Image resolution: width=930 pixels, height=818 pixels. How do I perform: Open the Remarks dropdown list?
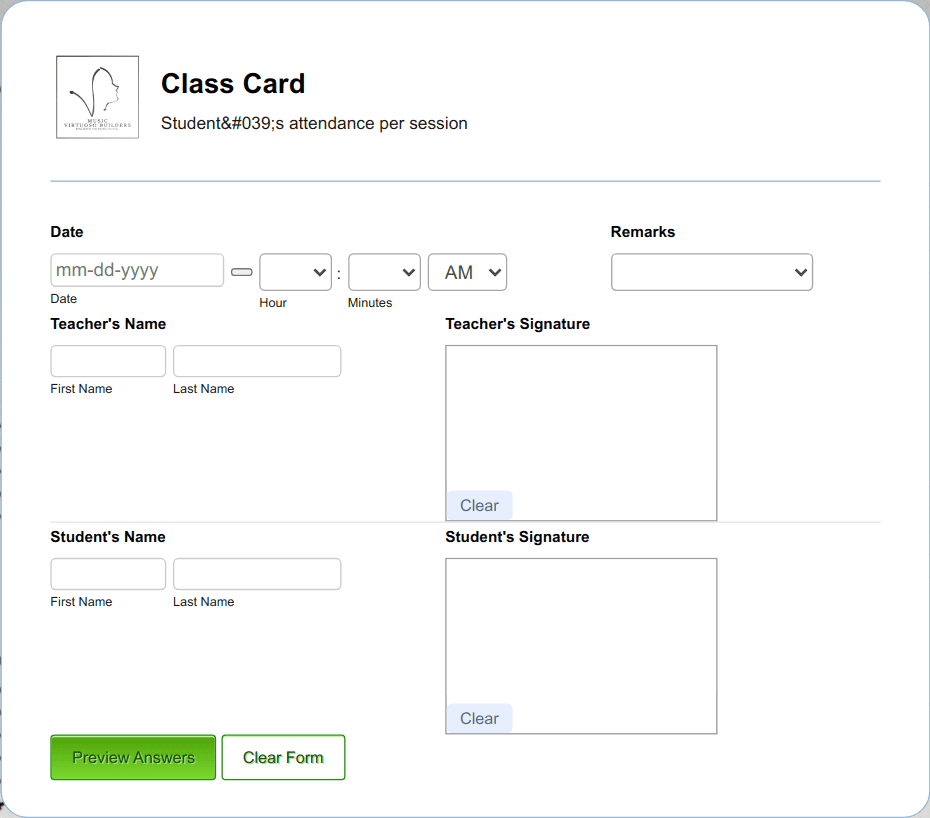[x=712, y=271]
